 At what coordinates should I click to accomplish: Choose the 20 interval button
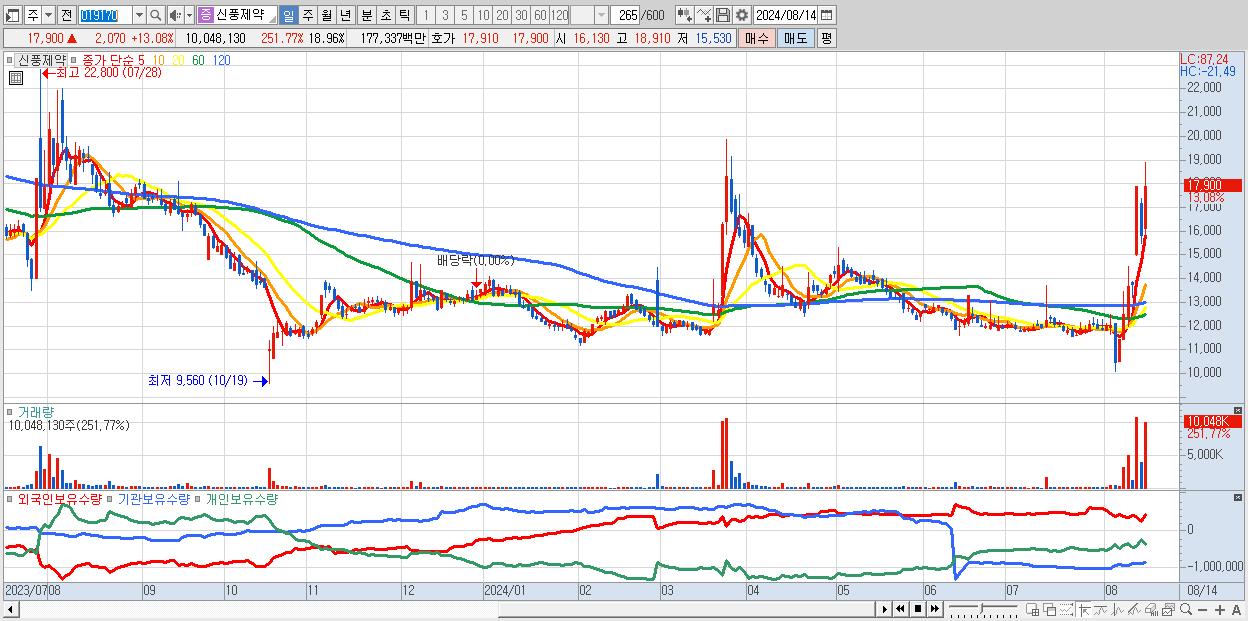tap(502, 15)
